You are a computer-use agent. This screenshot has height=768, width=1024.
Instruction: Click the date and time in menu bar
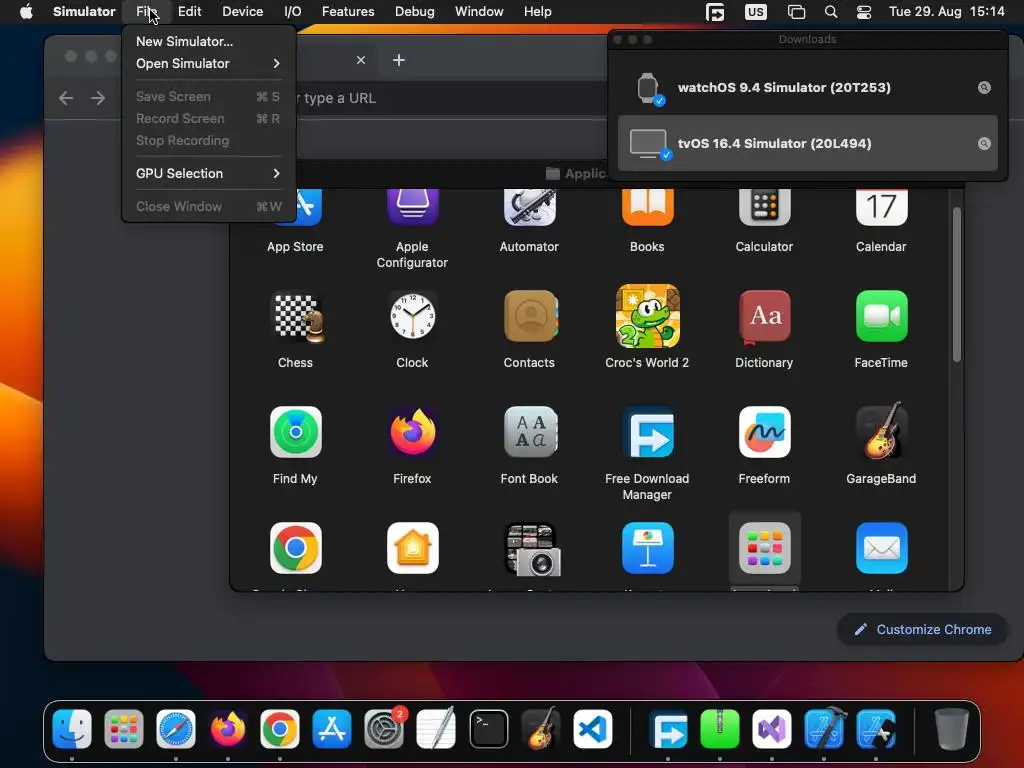(947, 12)
